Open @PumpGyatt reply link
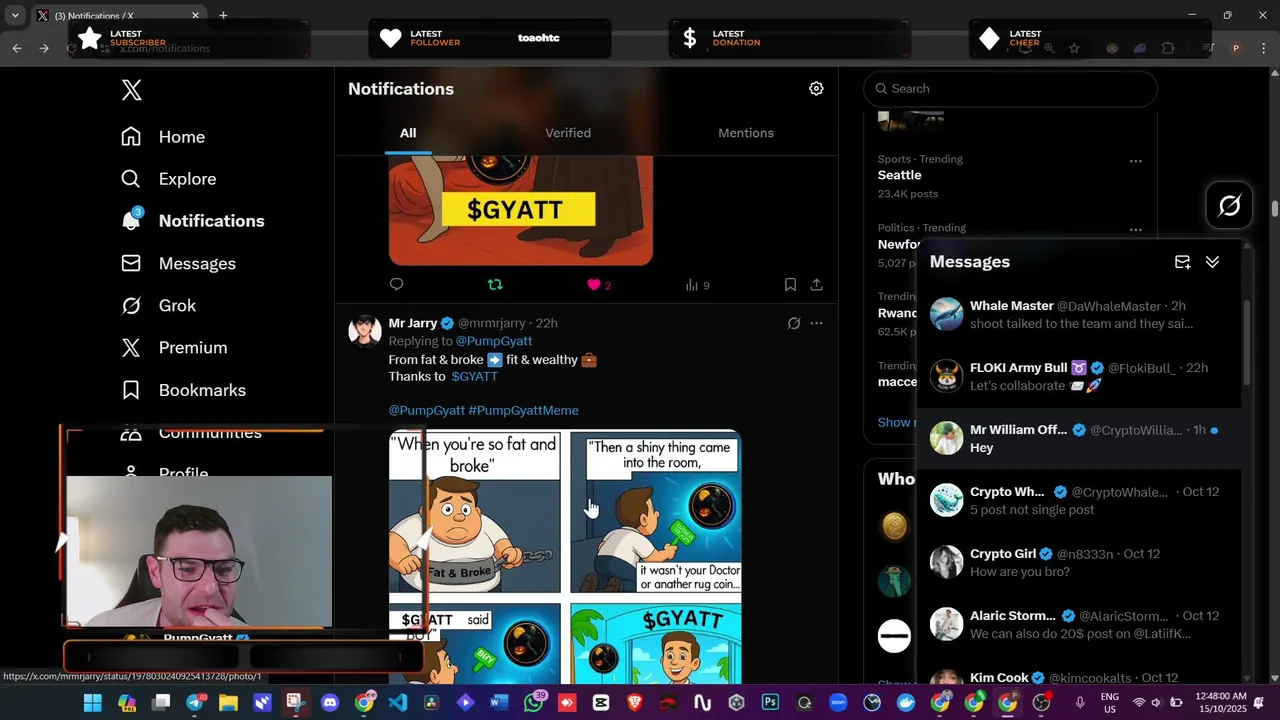1280x720 pixels. (x=494, y=341)
